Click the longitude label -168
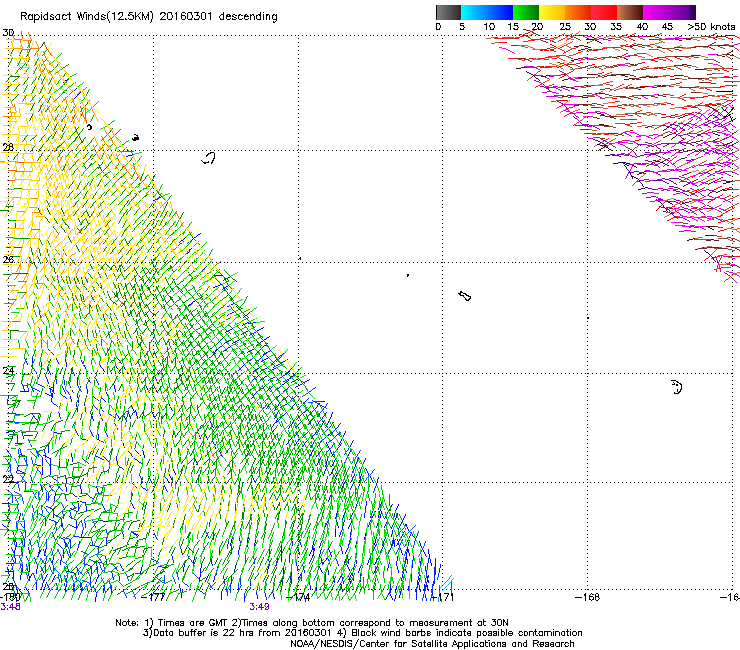Image resolution: width=740 pixels, height=650 pixels. [588, 597]
